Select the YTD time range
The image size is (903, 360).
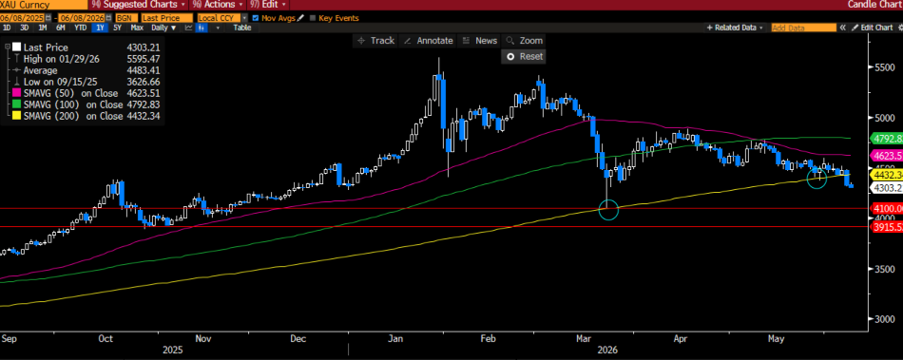(x=80, y=28)
